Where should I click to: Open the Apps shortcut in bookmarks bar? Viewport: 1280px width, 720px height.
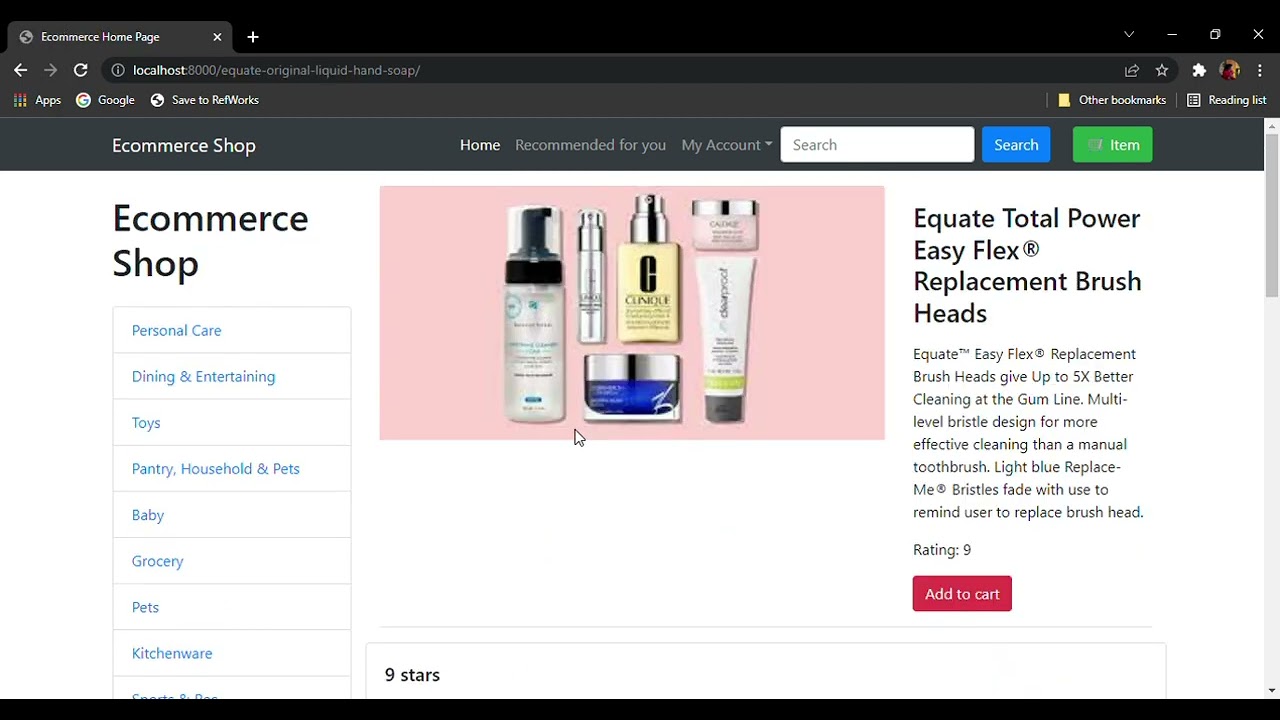[37, 100]
